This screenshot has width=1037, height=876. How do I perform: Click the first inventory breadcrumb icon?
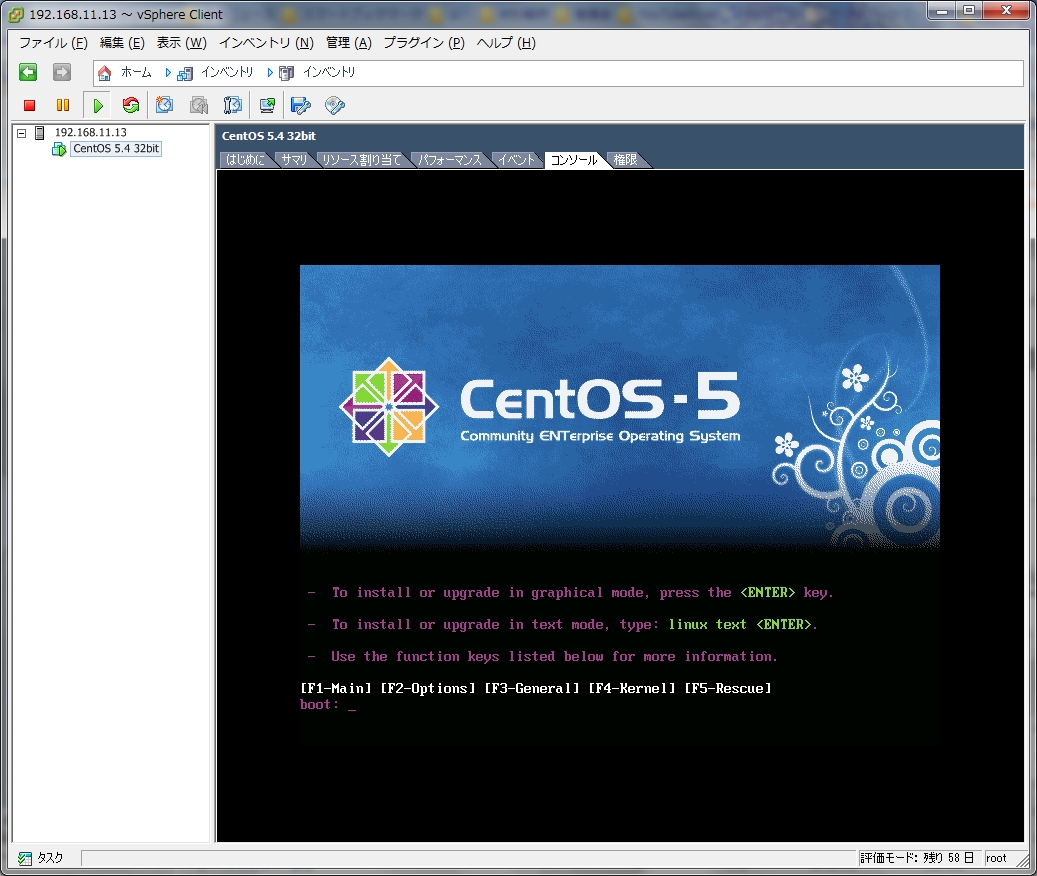coord(185,73)
